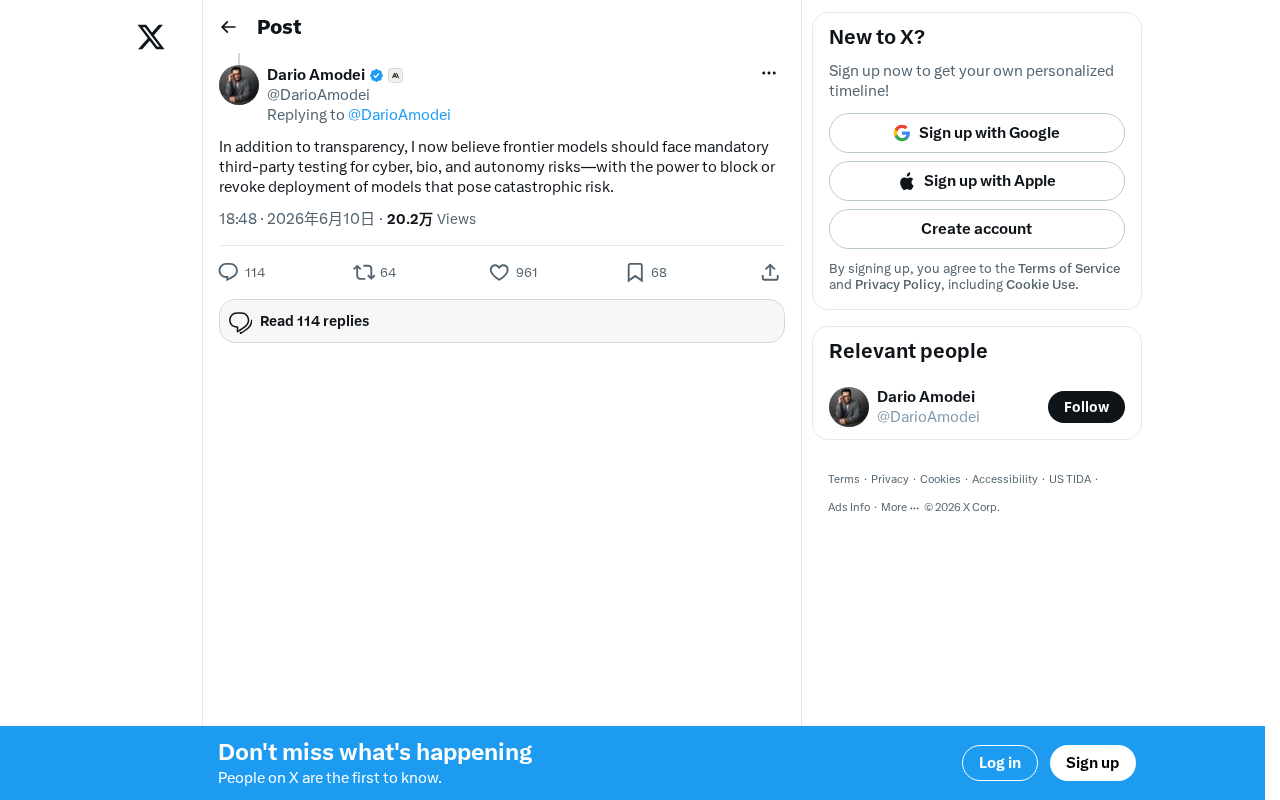The height and width of the screenshot is (800, 1280).
Task: Click the Create account button
Action: click(x=977, y=229)
